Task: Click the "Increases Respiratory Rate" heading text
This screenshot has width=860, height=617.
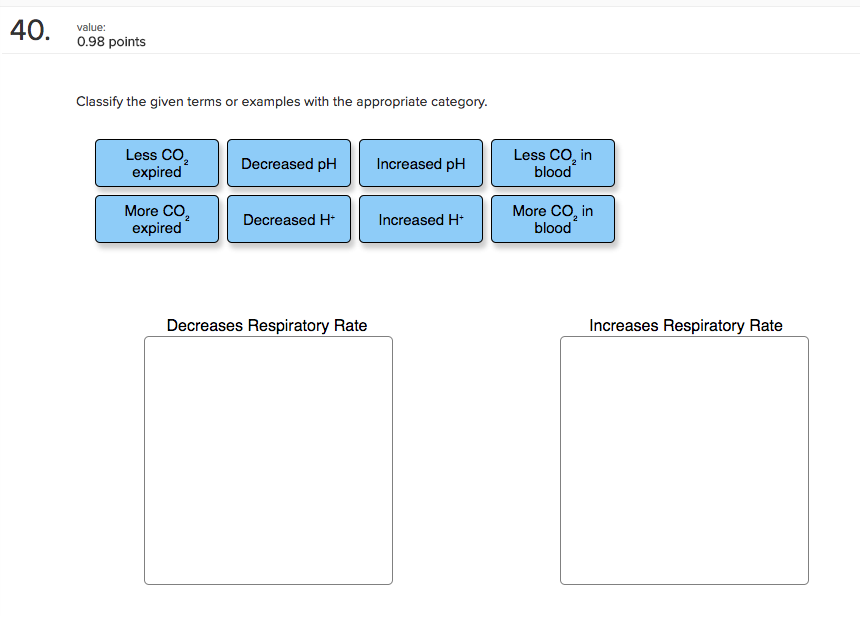Action: point(686,326)
